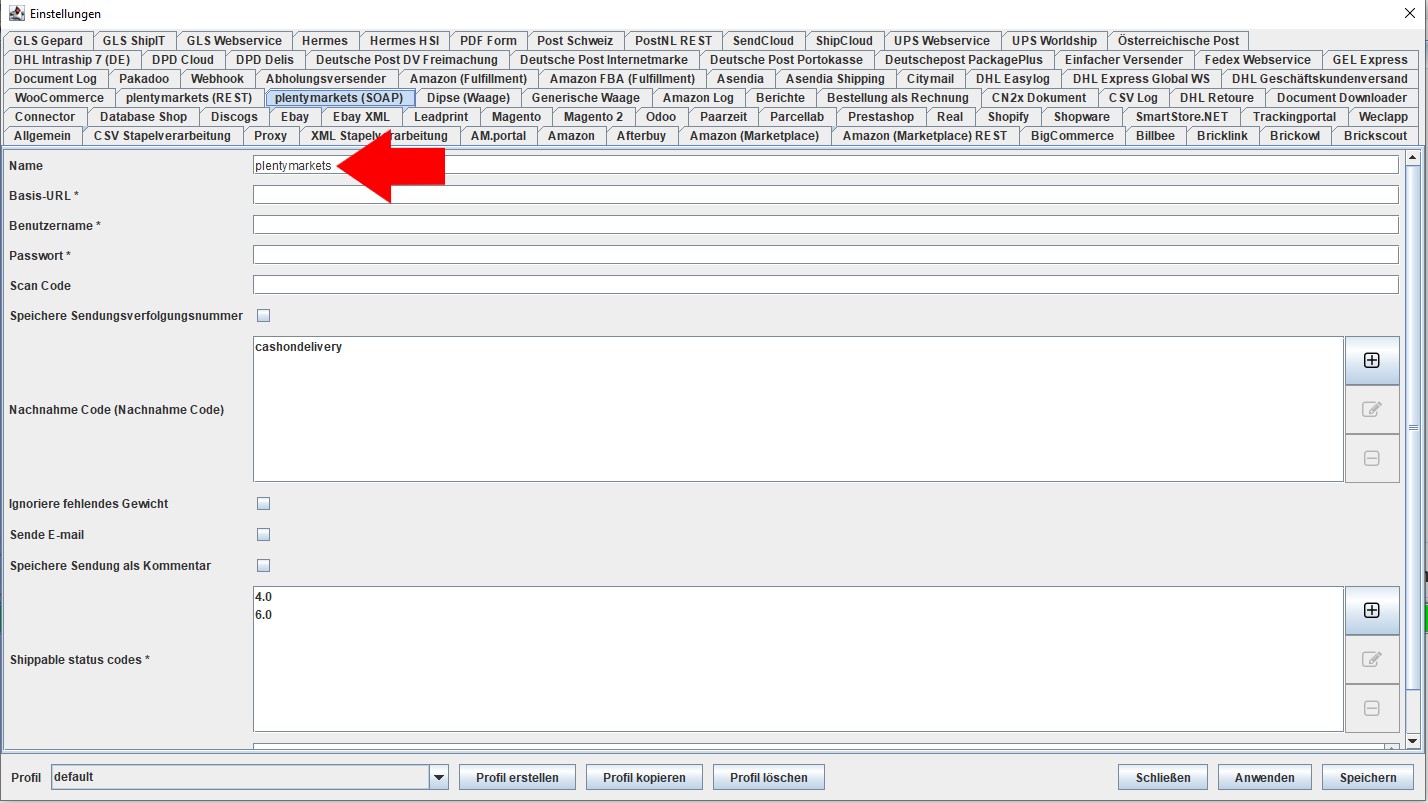Check Speichere Sendung als Kommentar
1428x803 pixels.
click(x=264, y=566)
